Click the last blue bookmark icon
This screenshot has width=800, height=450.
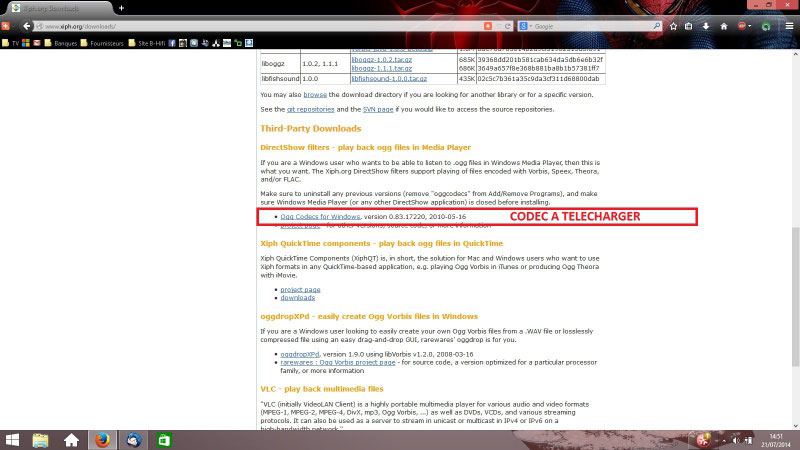(249, 43)
